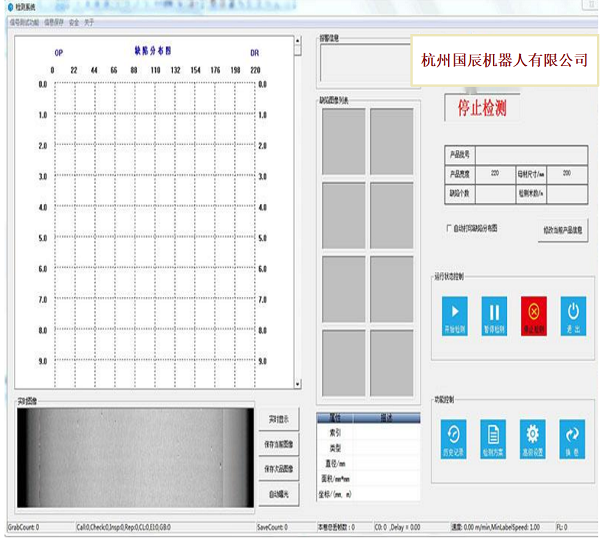The height and width of the screenshot is (541, 600).
Task: Click the 换卷 (change roll) arrow icon
Action: [x=573, y=436]
